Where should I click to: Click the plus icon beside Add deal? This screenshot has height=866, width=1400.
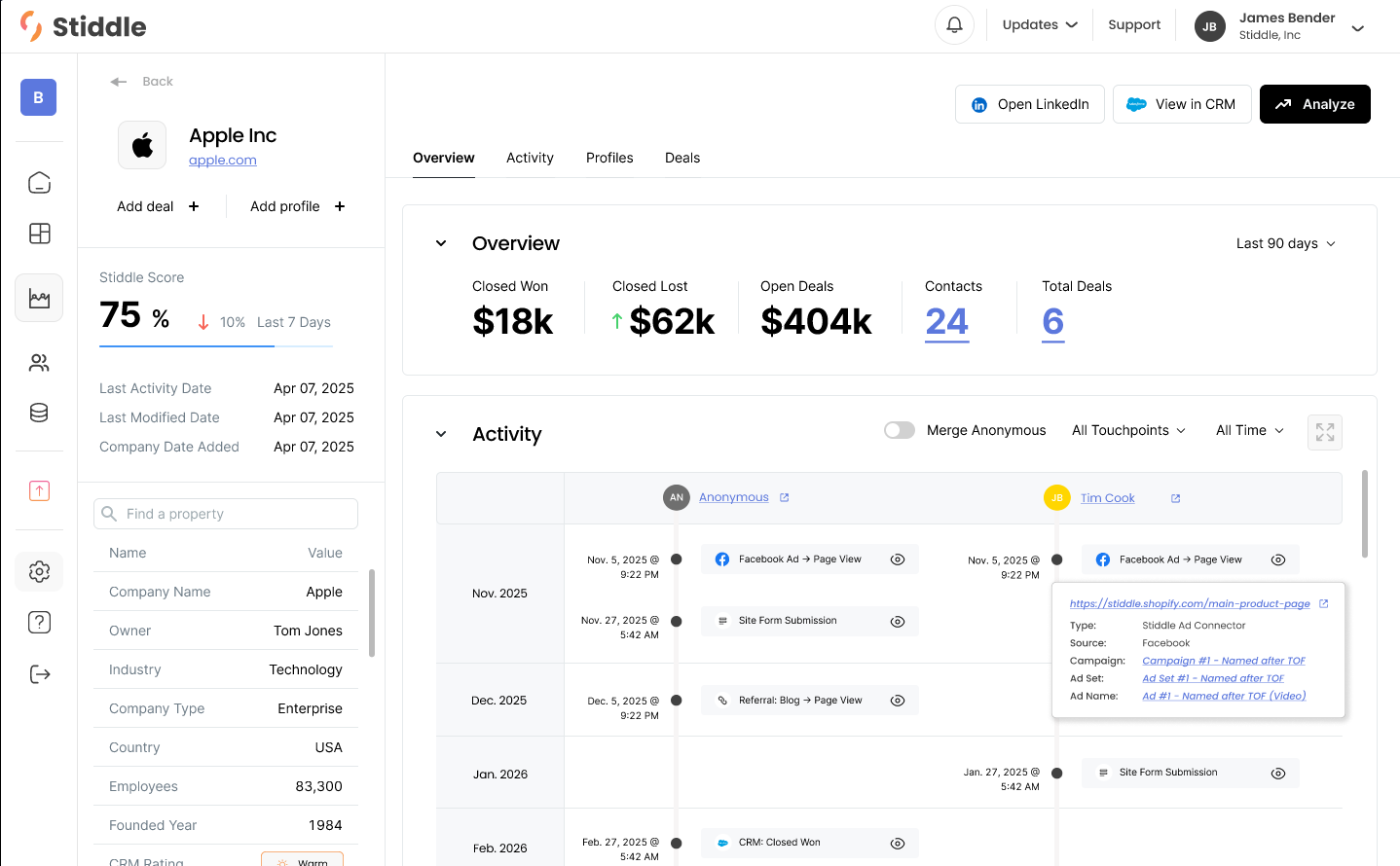click(x=194, y=206)
